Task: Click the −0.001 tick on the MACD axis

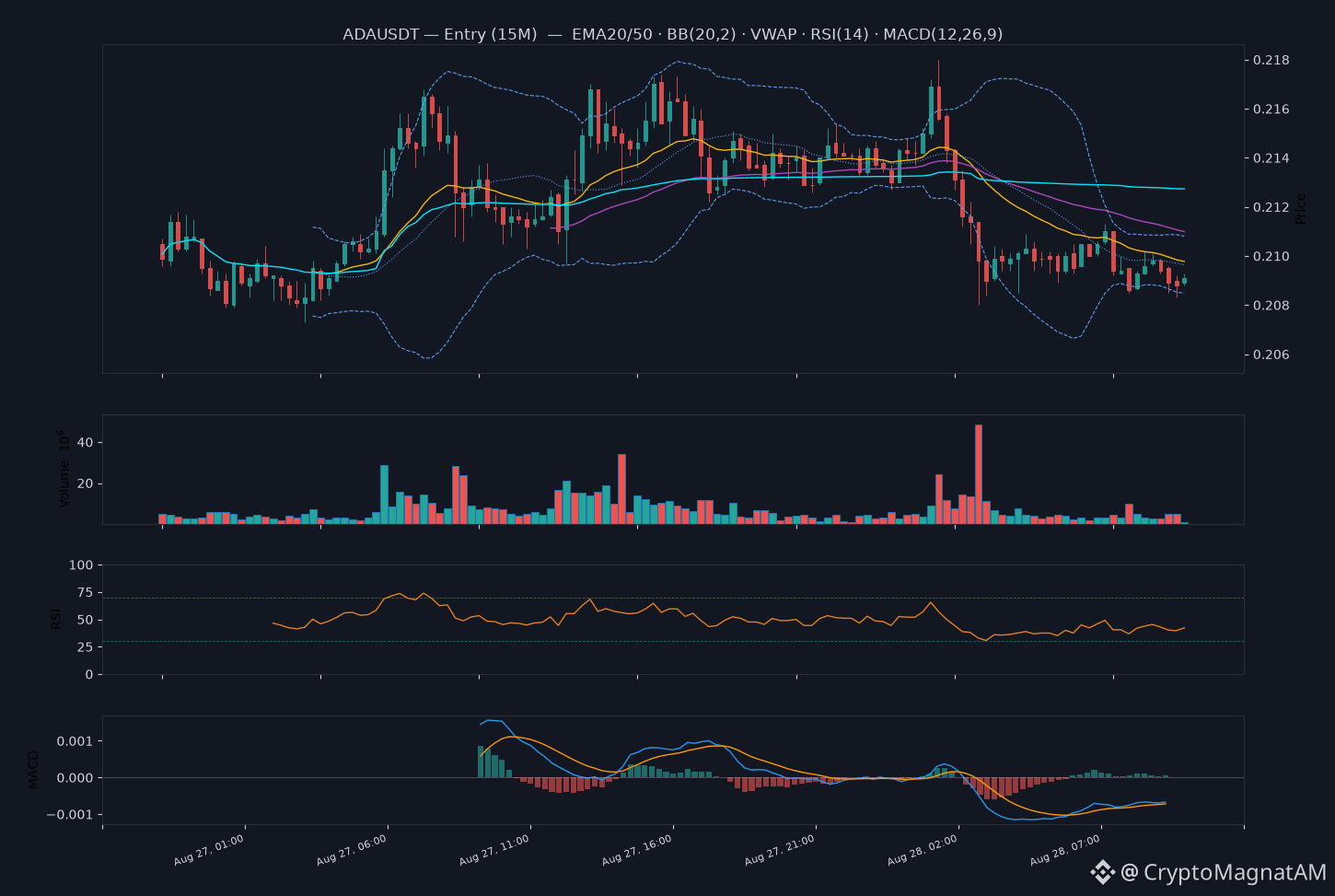Action: 70,815
